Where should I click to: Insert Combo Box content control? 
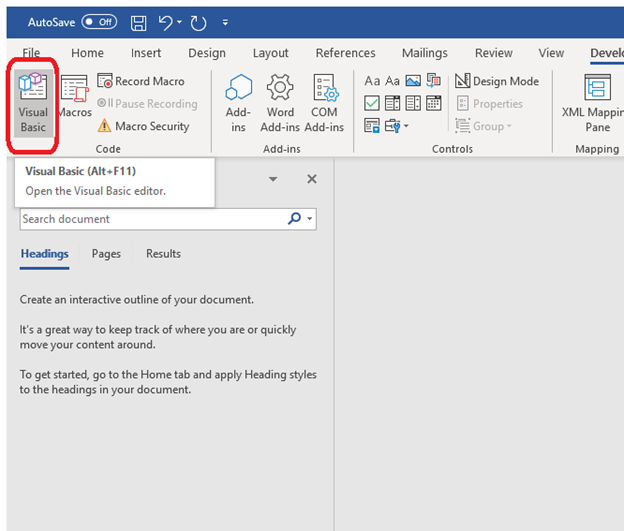click(392, 103)
